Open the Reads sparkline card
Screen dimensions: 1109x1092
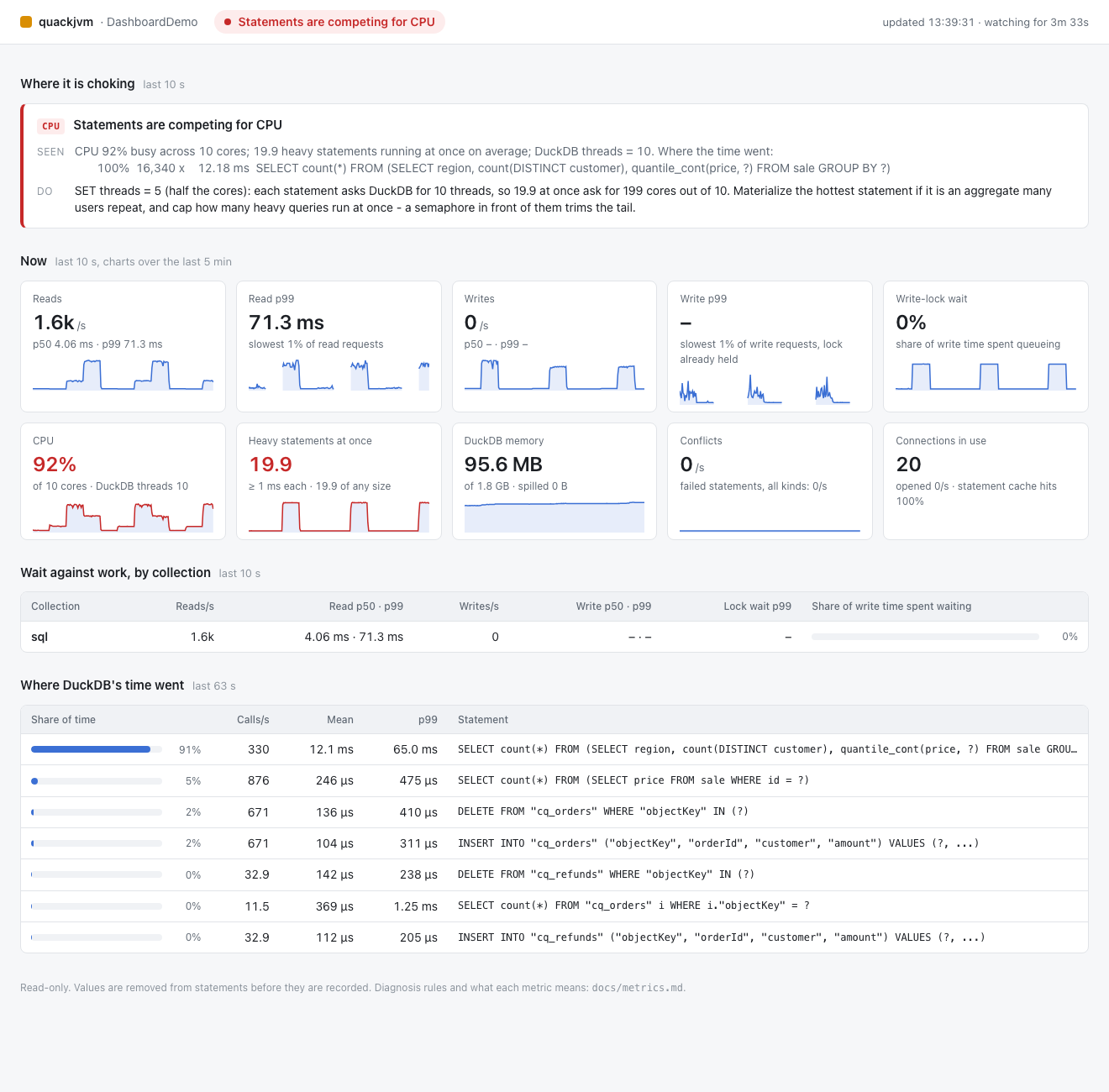tap(123, 346)
